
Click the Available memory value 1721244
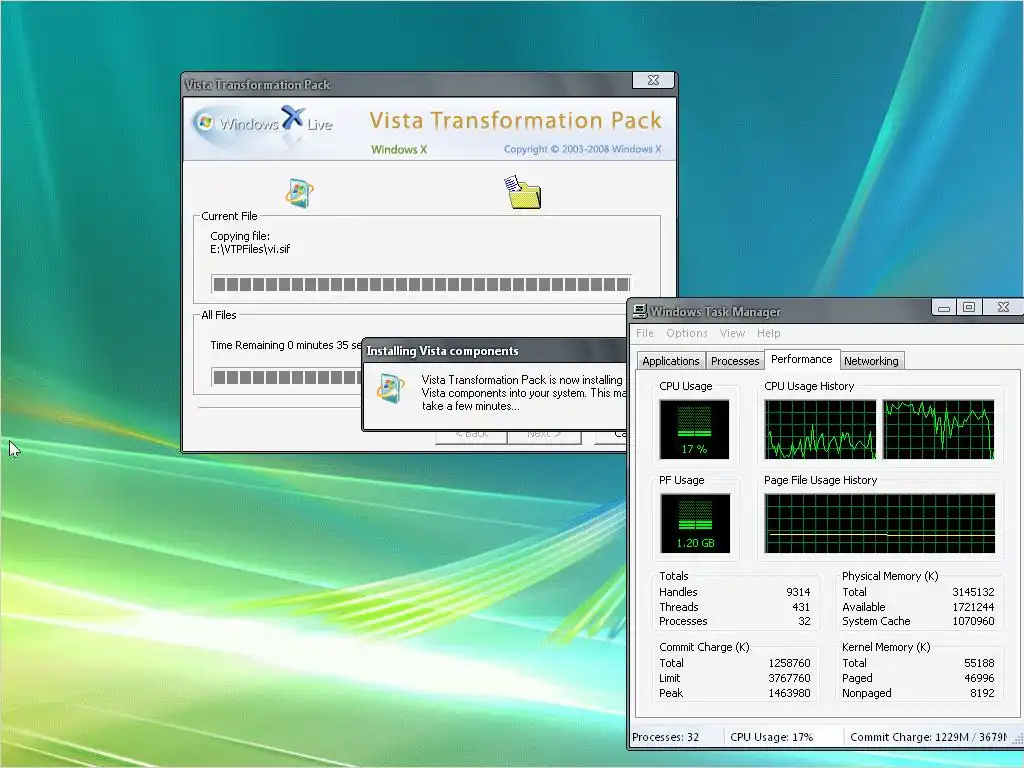[973, 607]
